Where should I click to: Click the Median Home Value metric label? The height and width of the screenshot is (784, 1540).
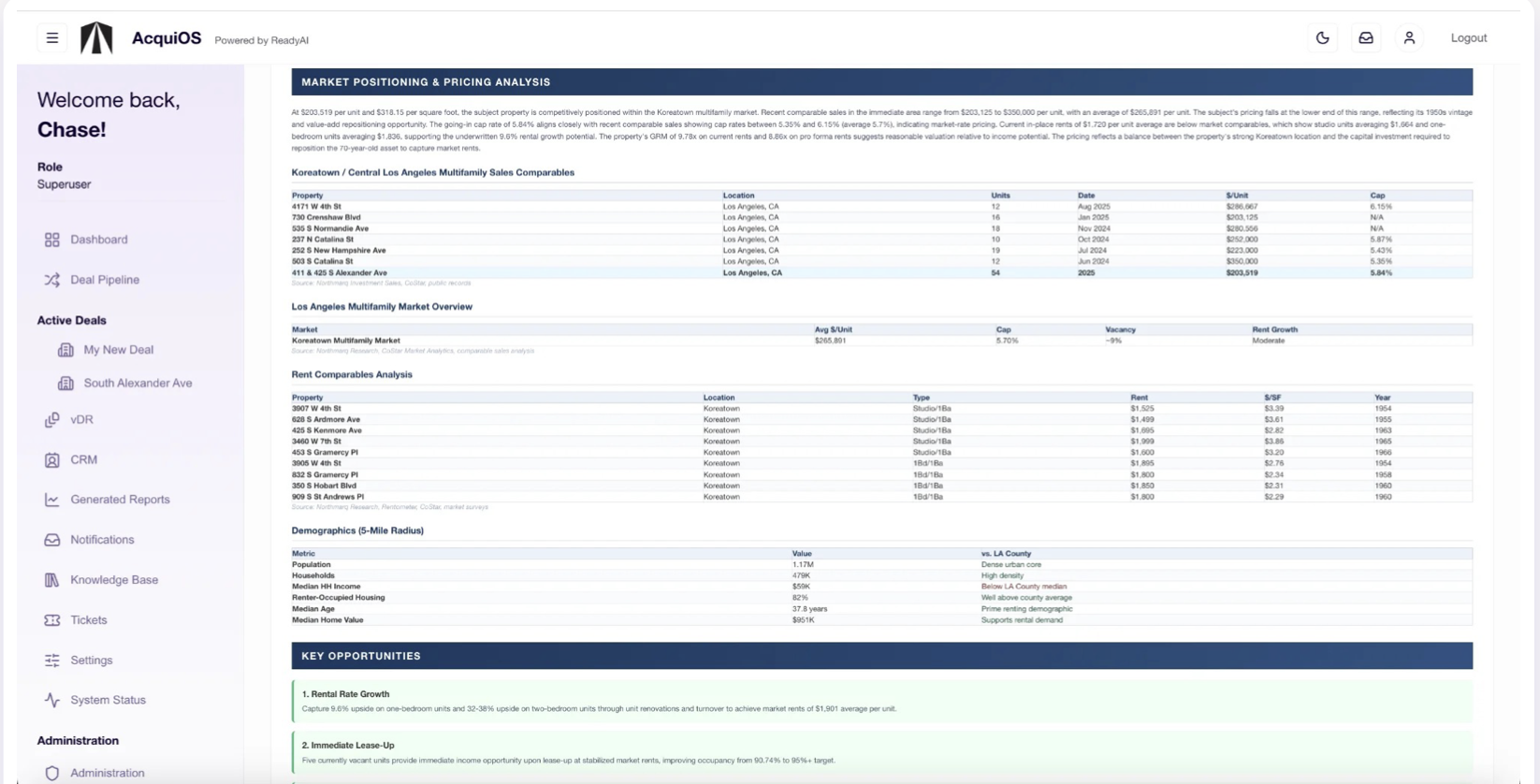click(327, 620)
